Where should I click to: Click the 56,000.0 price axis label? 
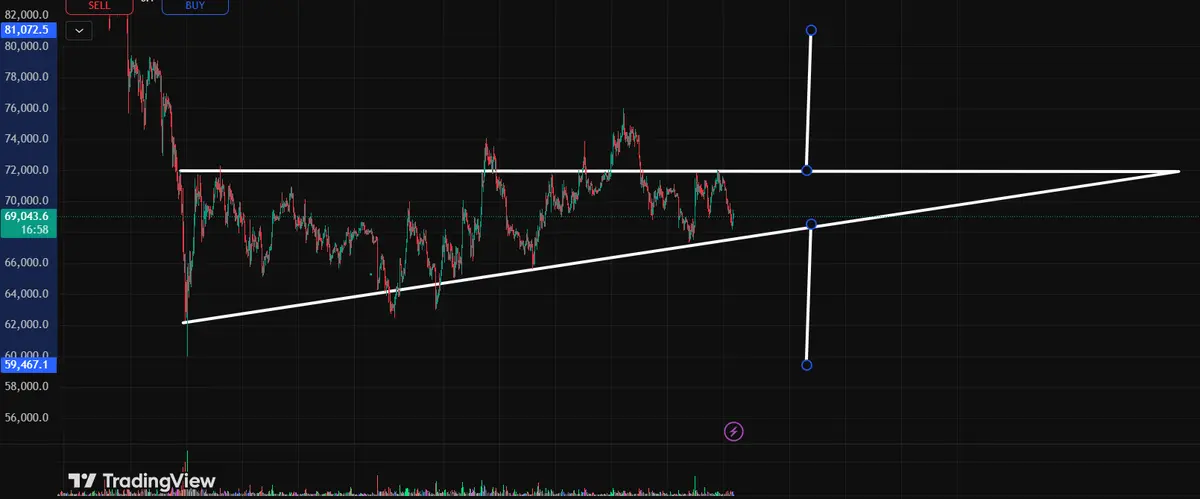click(x=27, y=418)
